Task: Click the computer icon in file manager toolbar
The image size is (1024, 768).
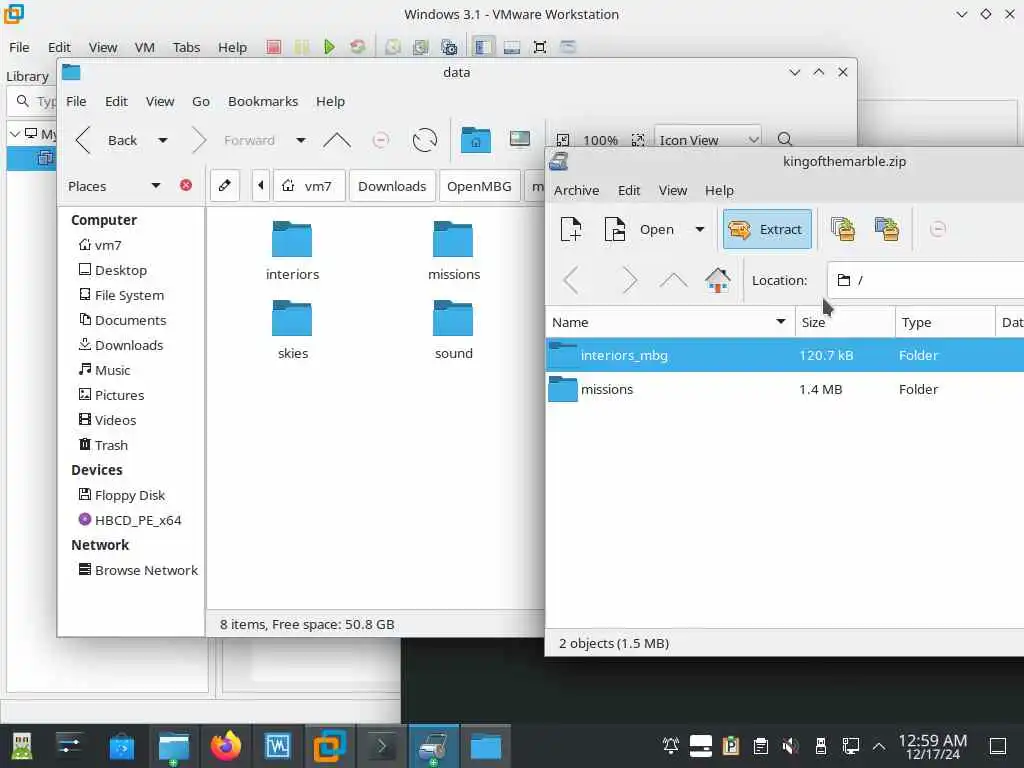Action: [x=520, y=140]
